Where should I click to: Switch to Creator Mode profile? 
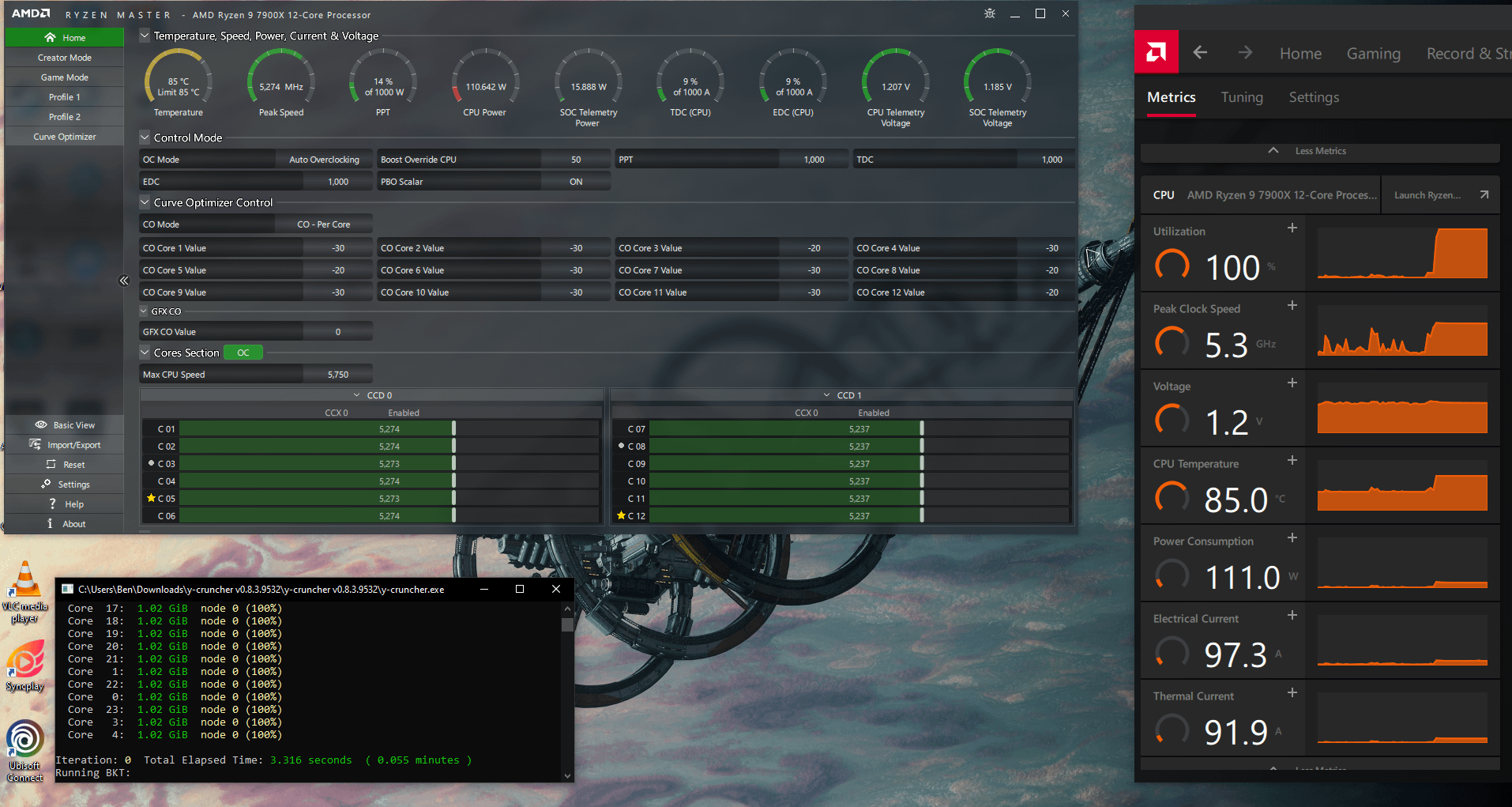[x=65, y=57]
